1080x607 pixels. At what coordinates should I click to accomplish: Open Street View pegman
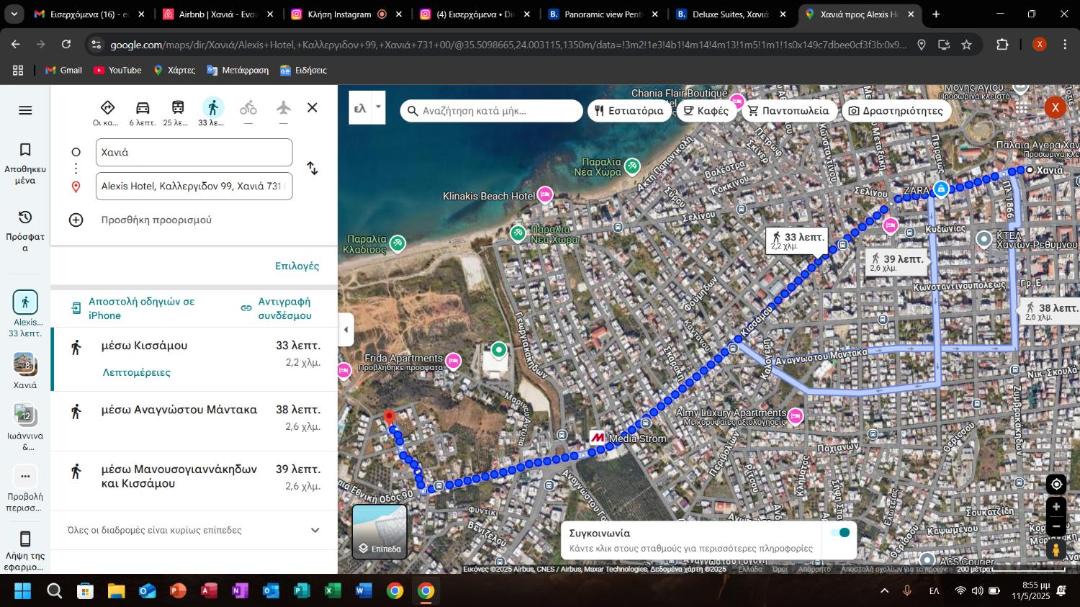[1056, 550]
